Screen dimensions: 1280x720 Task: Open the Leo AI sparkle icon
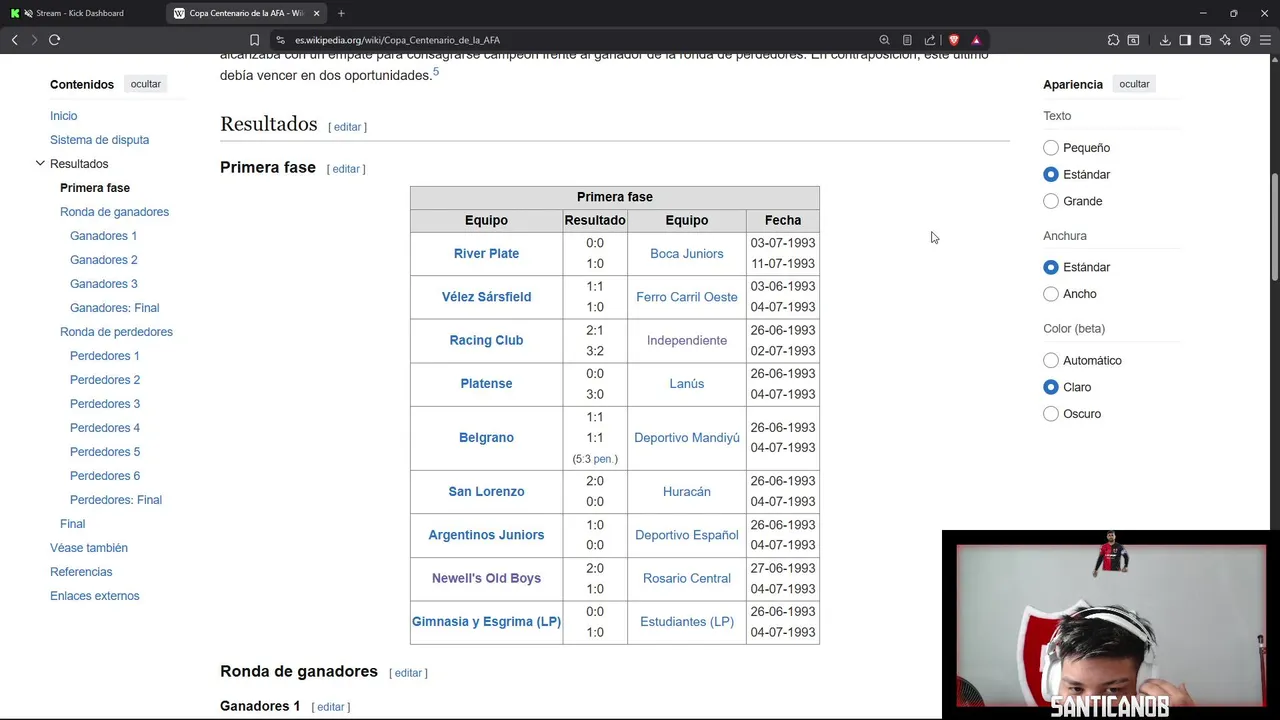pos(1225,40)
